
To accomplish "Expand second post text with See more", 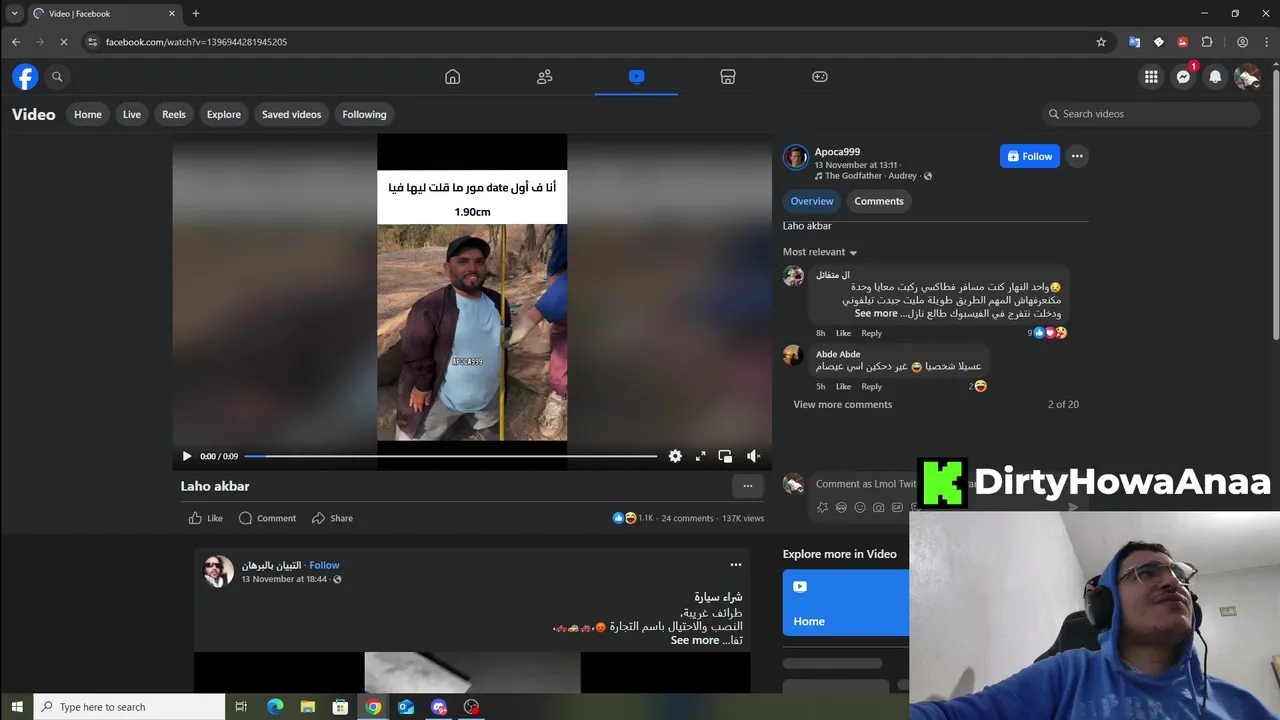I will coord(695,640).
